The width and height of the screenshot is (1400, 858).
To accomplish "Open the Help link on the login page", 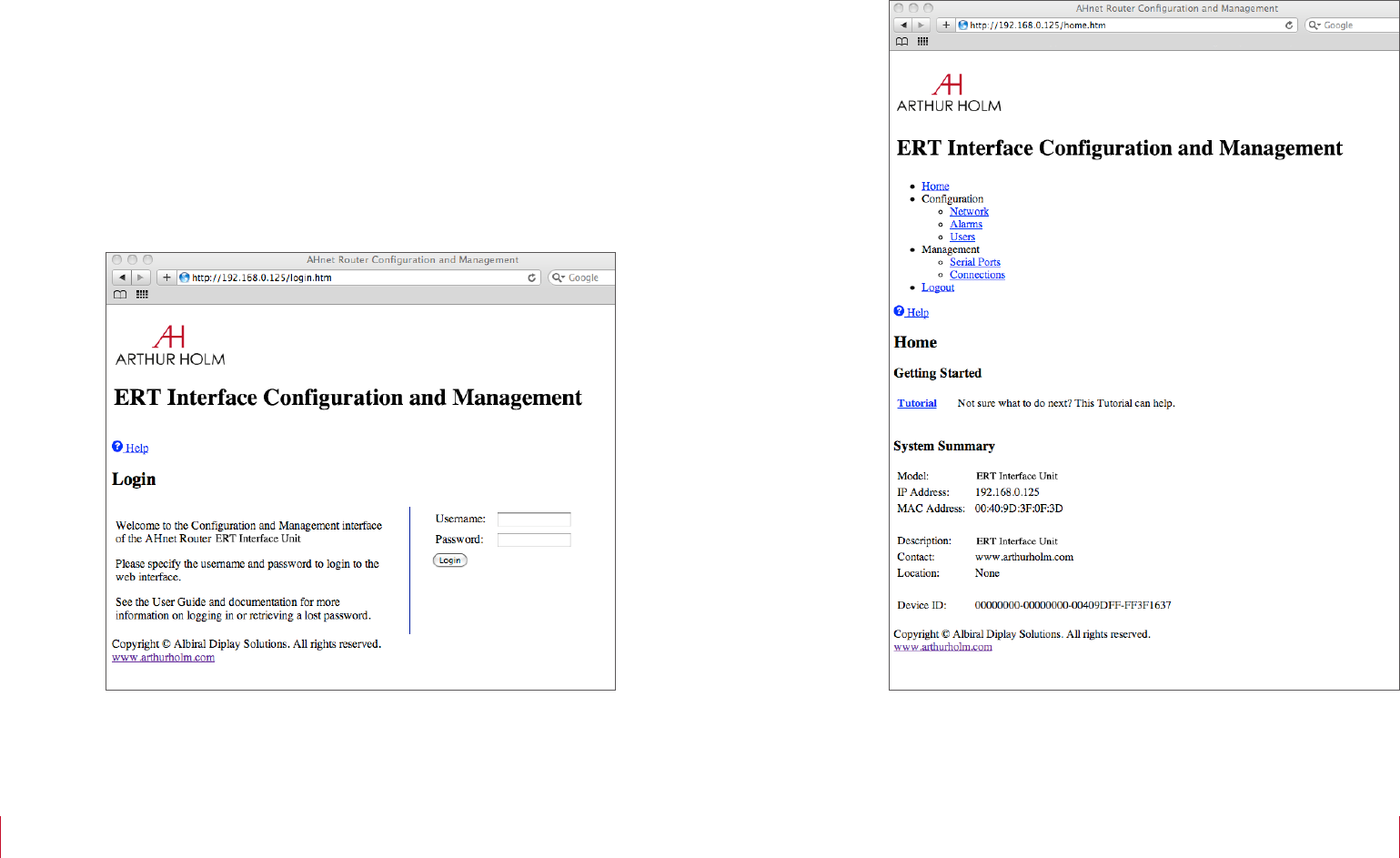I will (x=137, y=448).
